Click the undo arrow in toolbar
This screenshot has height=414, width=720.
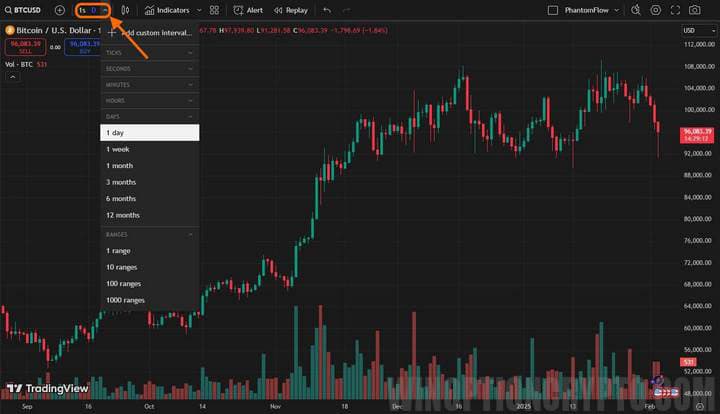327,10
